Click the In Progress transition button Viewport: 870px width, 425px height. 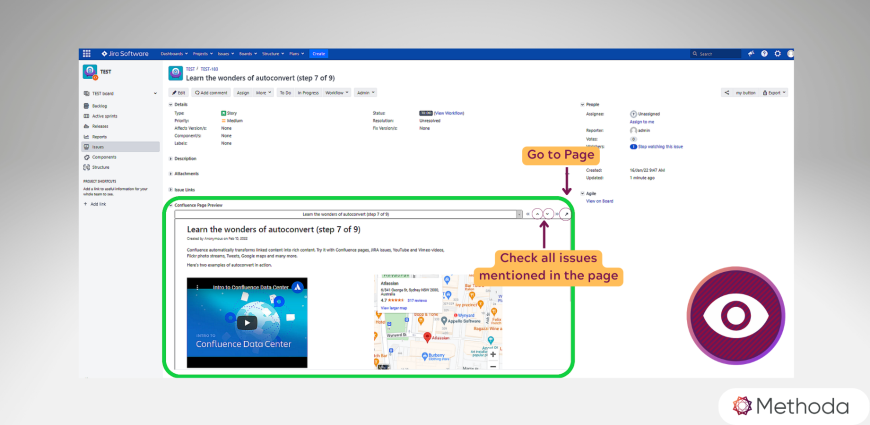click(x=308, y=93)
